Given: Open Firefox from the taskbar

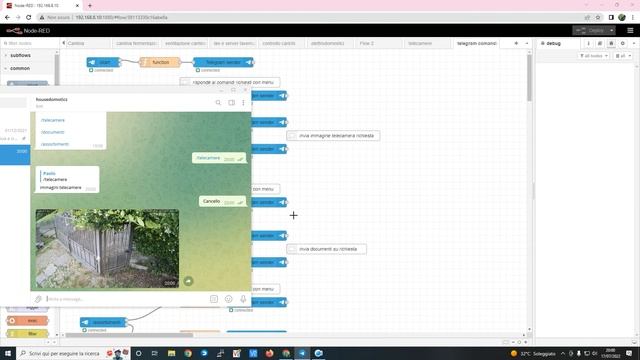Looking at the screenshot, I should click(269, 353).
